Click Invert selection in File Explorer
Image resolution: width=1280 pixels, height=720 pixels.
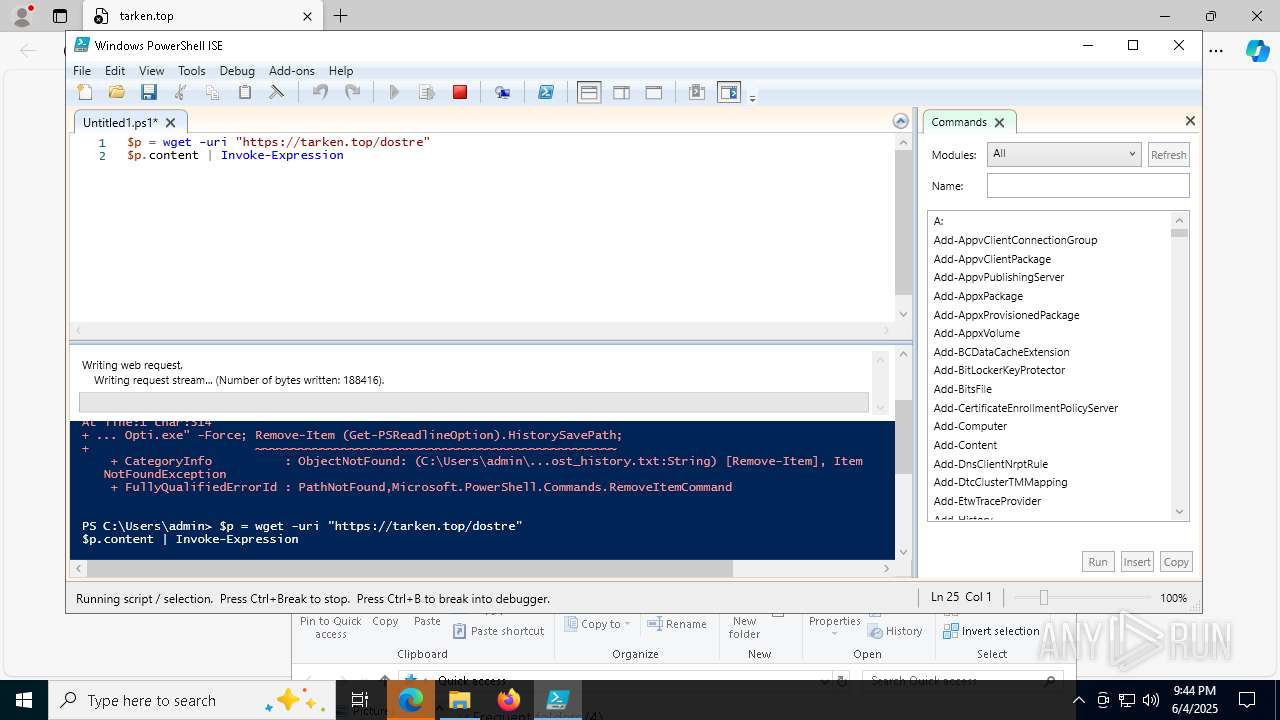(990, 631)
